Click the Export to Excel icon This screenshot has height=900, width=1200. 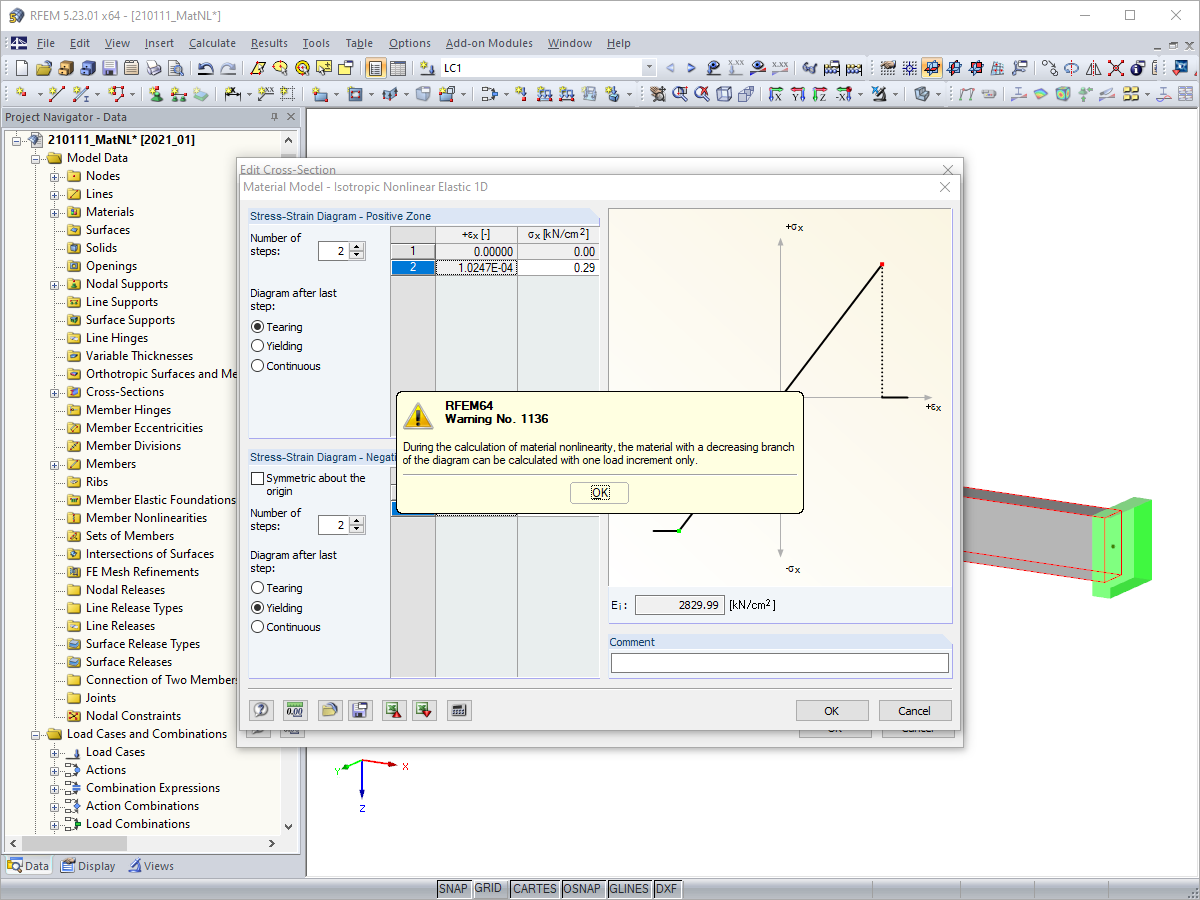[394, 711]
